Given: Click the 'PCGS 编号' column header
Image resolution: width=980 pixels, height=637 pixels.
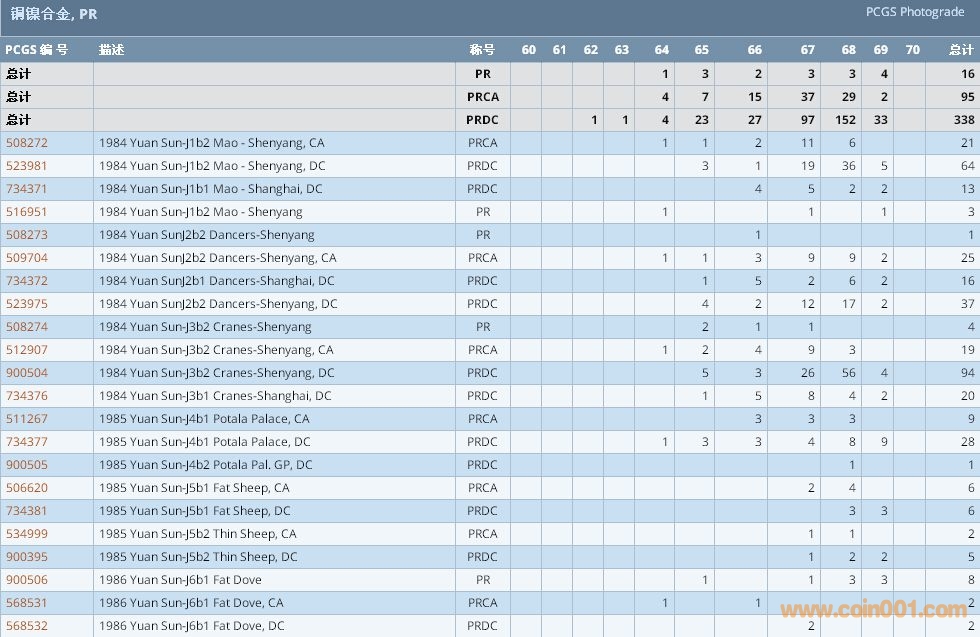Looking at the screenshot, I should click(x=37, y=50).
